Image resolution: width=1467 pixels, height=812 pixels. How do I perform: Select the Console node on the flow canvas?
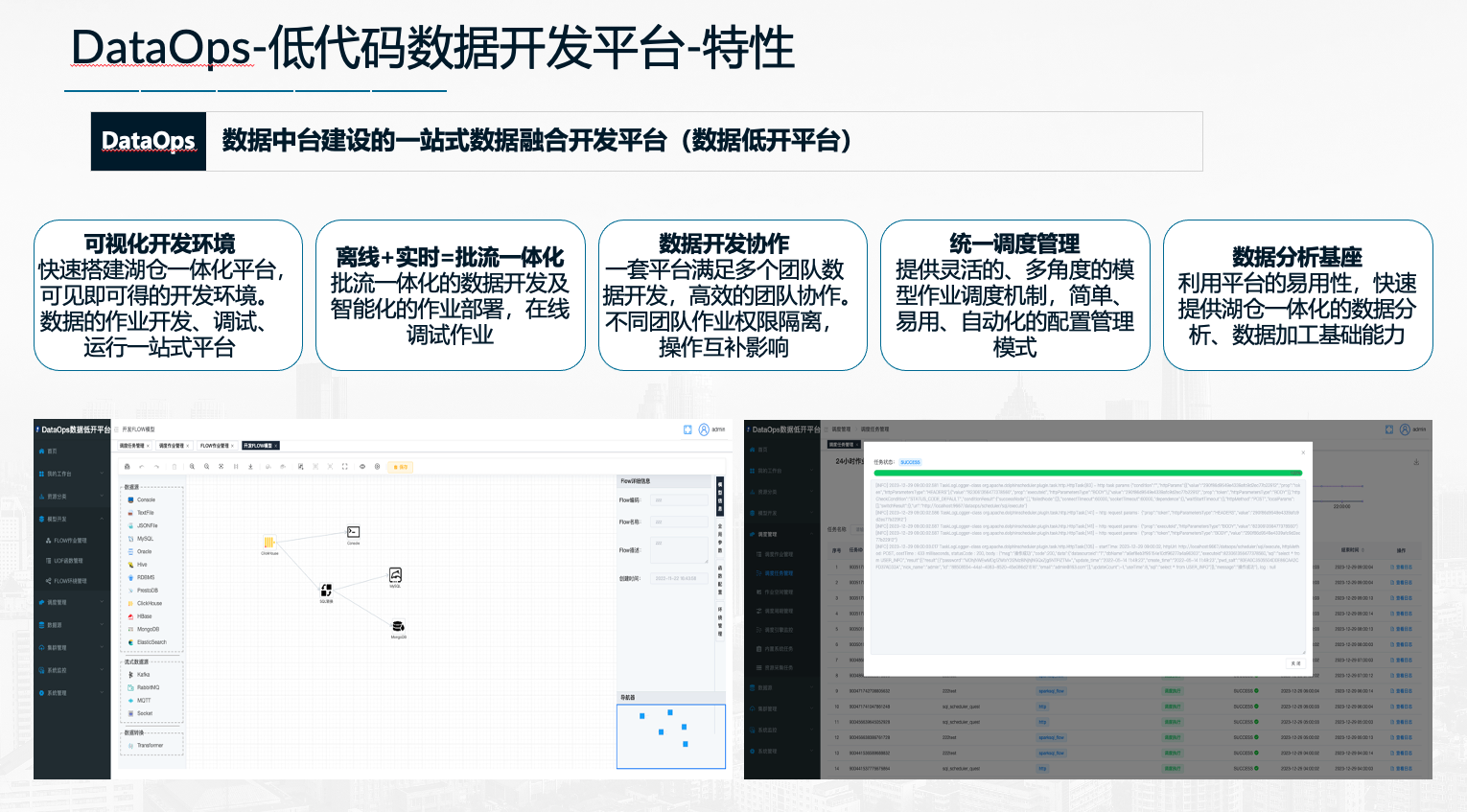click(353, 533)
